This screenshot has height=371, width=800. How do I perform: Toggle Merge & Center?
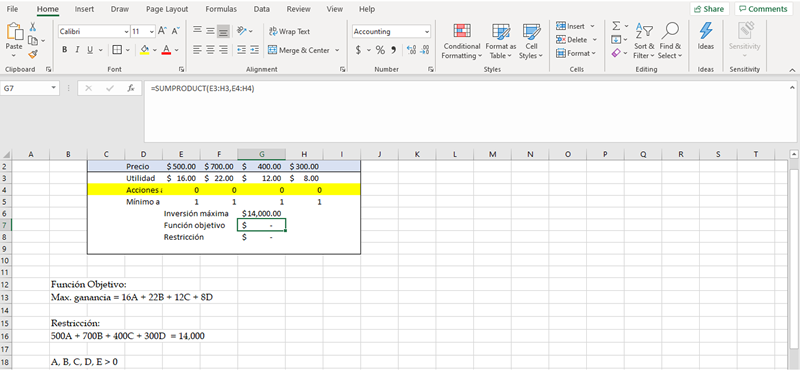pyautogui.click(x=299, y=50)
